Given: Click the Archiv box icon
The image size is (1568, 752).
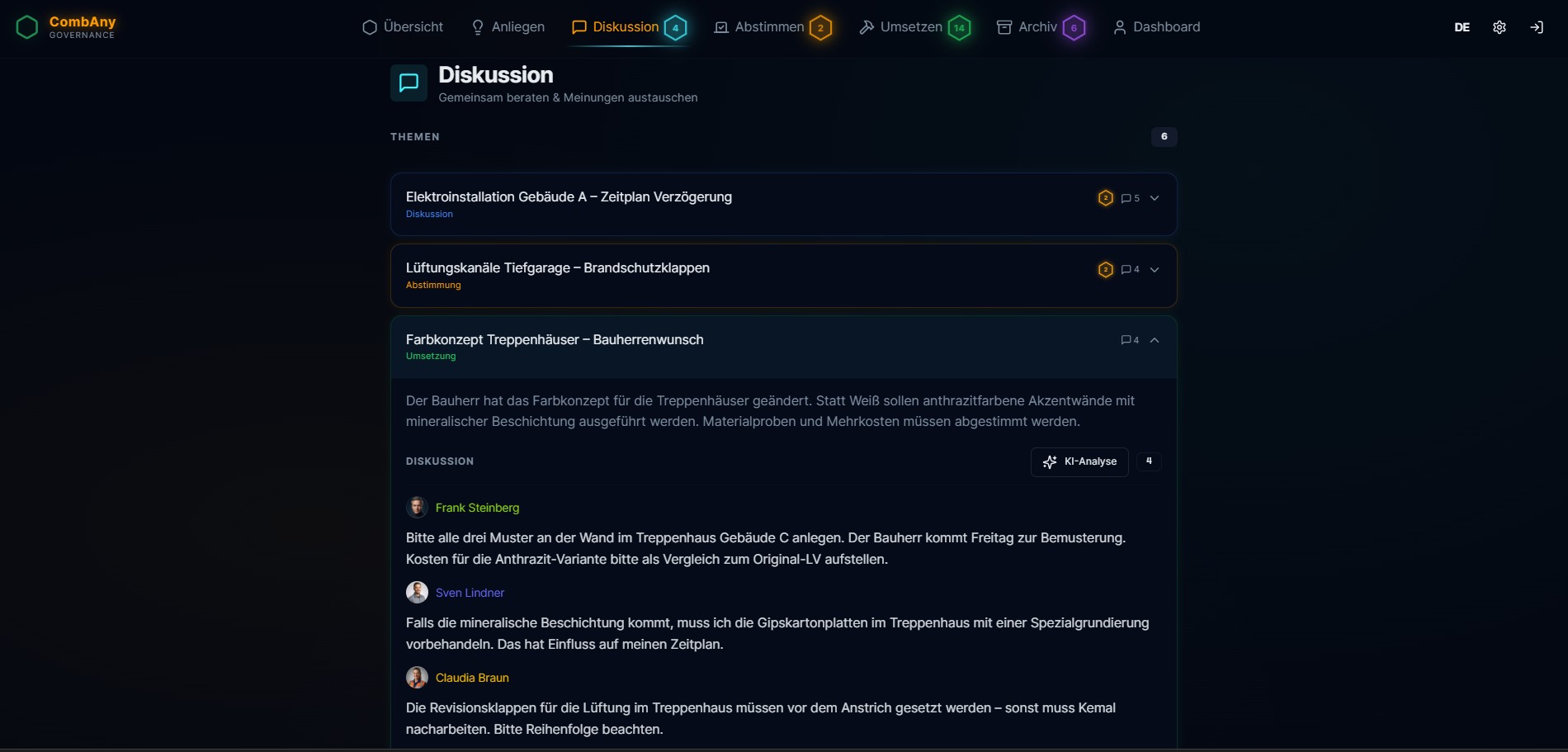Looking at the screenshot, I should 1004,27.
